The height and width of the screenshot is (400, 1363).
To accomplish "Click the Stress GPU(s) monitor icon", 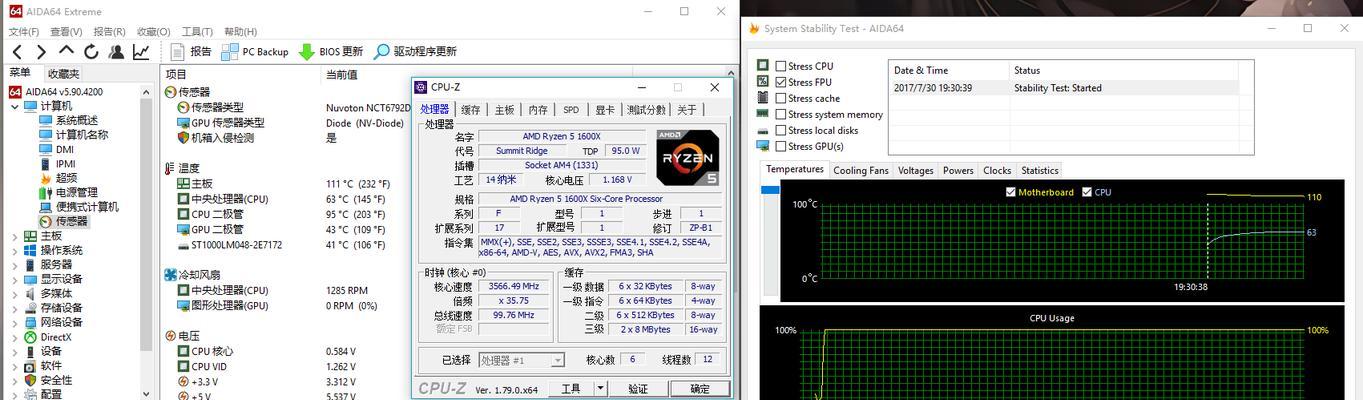I will [x=763, y=146].
